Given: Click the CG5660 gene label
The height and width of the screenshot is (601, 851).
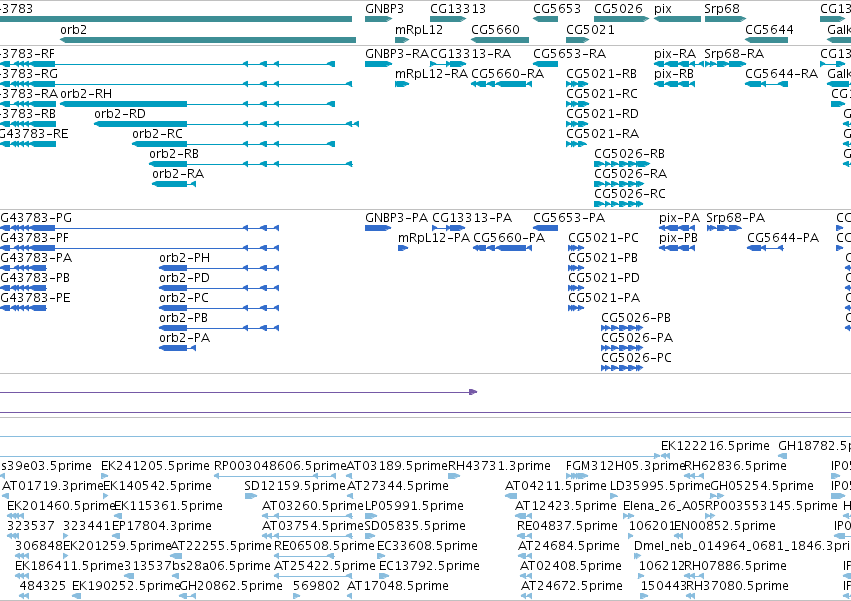Looking at the screenshot, I should 495,29.
